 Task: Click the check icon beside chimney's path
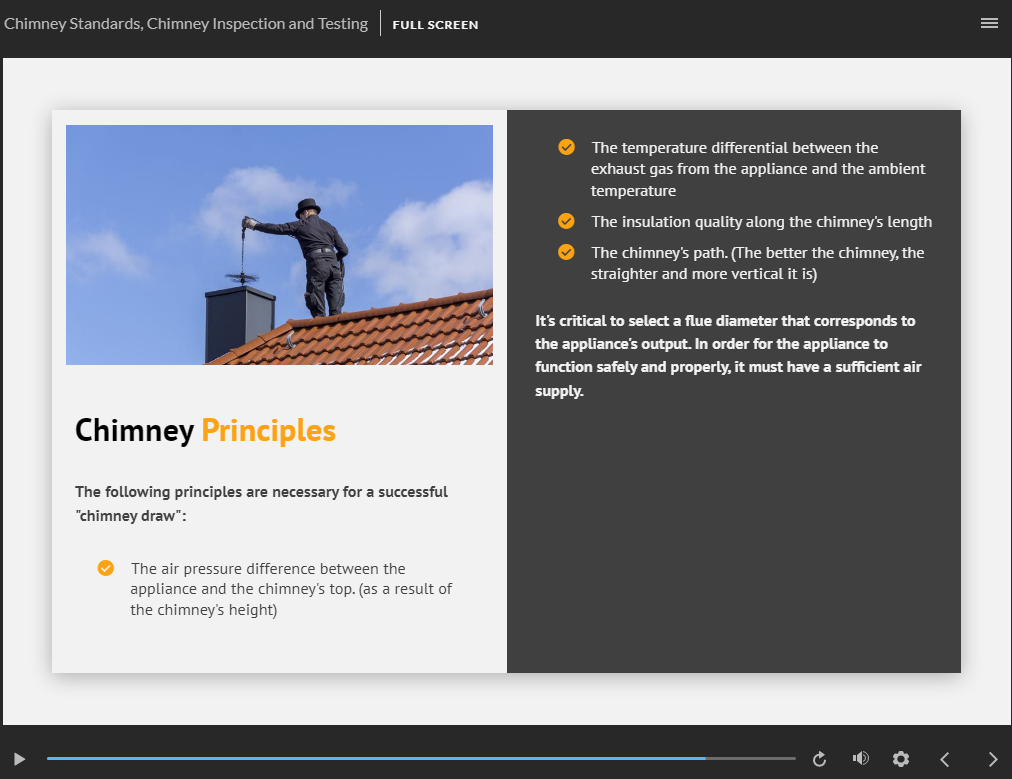[x=566, y=252]
